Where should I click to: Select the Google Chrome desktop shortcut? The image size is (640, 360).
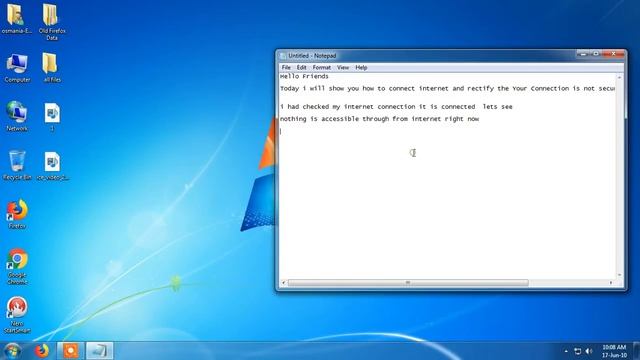(17, 266)
